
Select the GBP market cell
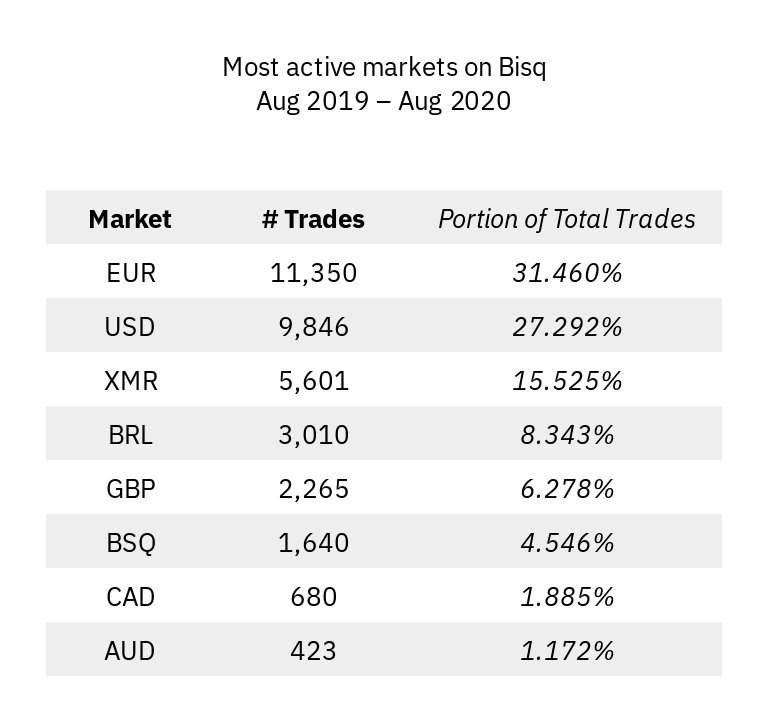[130, 489]
